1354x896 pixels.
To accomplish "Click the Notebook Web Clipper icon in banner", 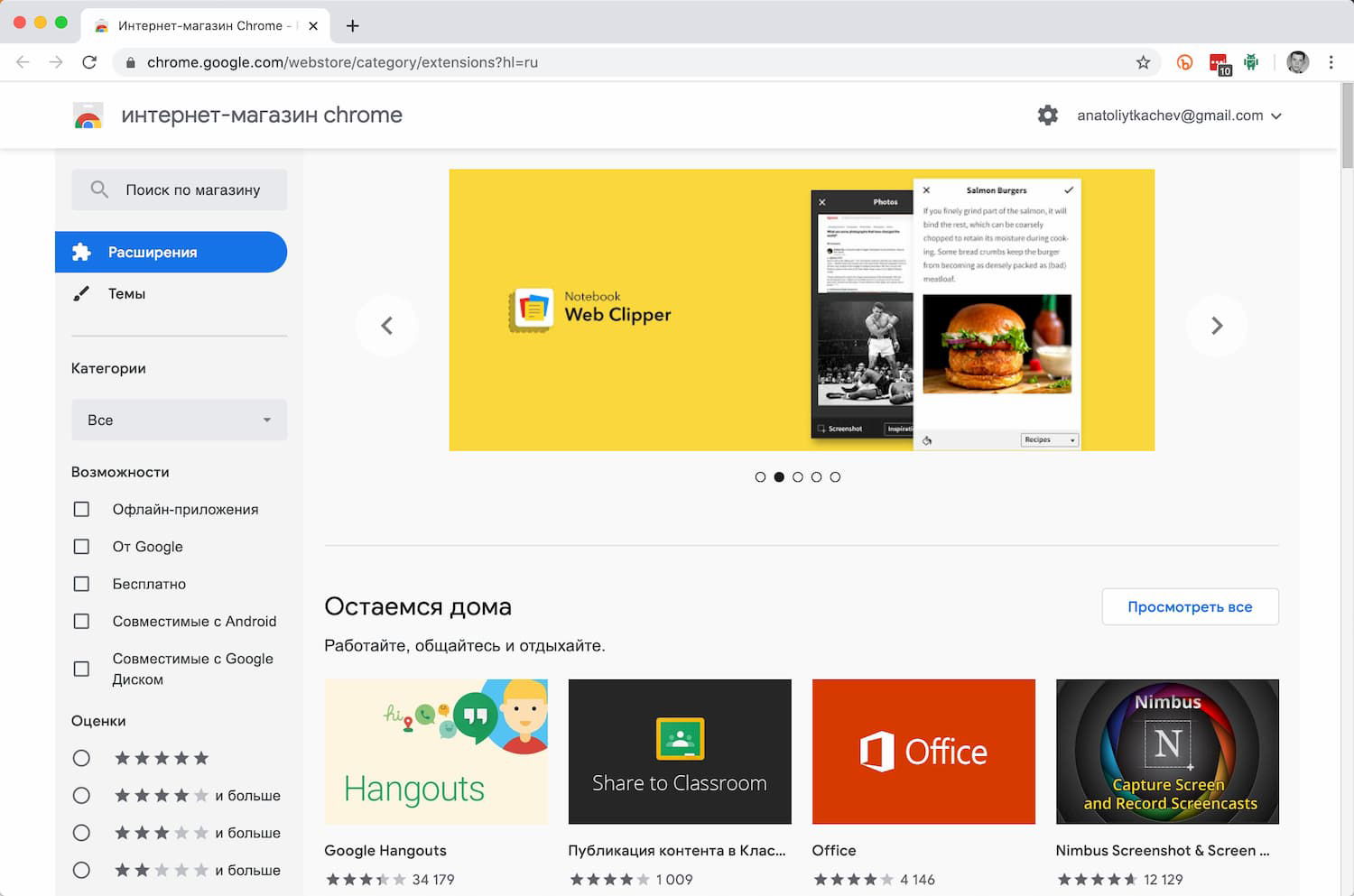I will coord(531,310).
